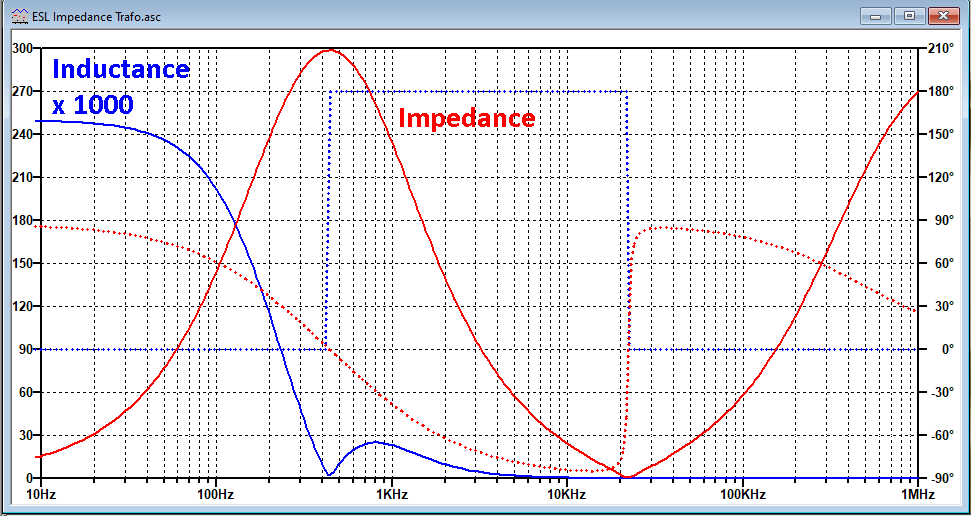This screenshot has height=516, width=971.
Task: Click the right axis phase label 210°
Action: pos(939,48)
